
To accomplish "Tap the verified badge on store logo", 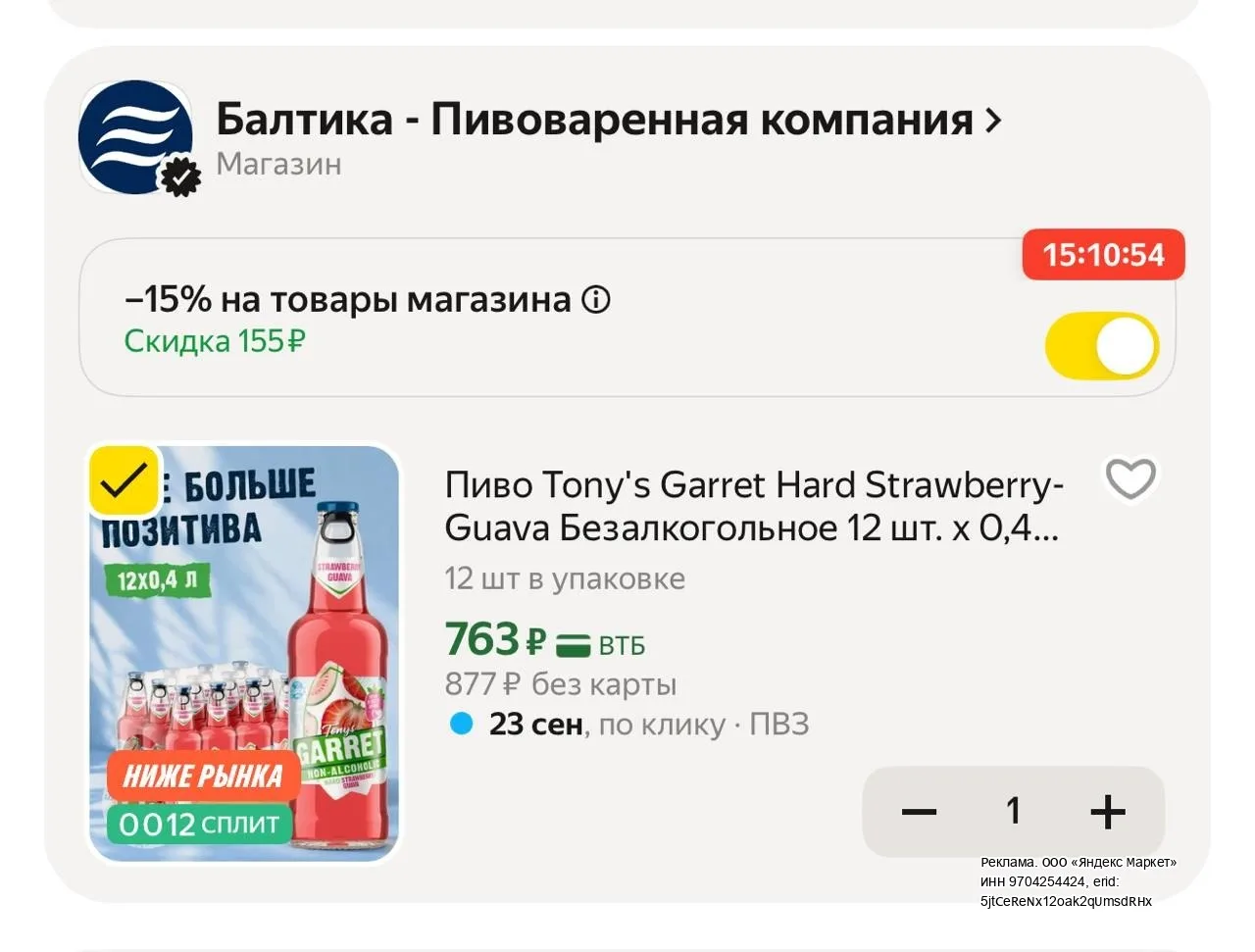I will coord(180,176).
